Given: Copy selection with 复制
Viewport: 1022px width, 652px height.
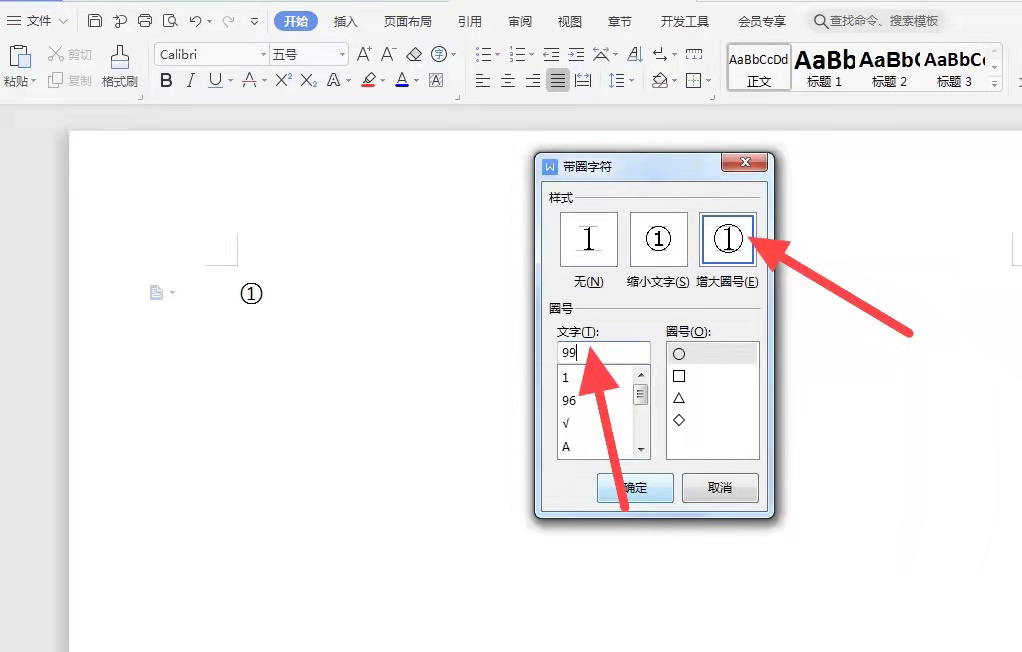Looking at the screenshot, I should pyautogui.click(x=70, y=81).
